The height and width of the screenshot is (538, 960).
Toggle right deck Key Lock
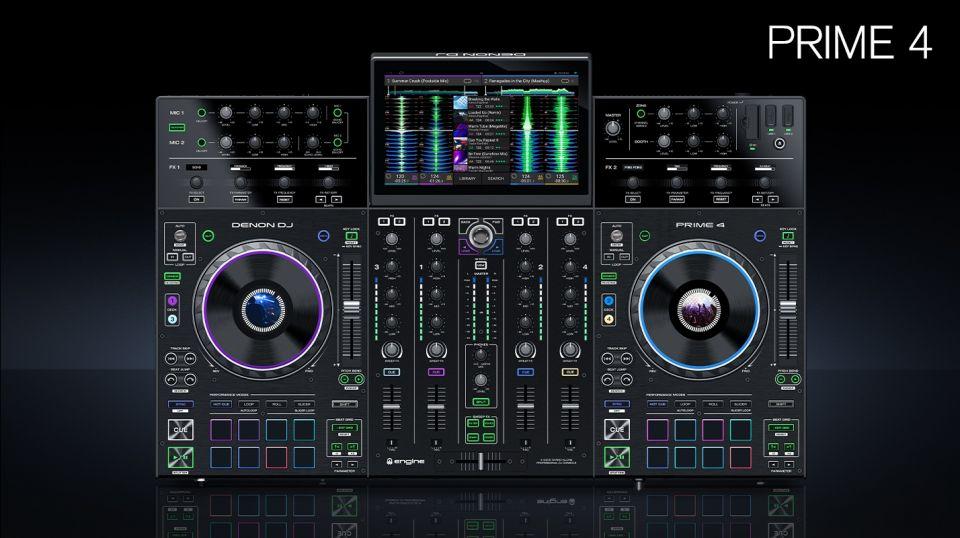pyautogui.click(x=788, y=236)
